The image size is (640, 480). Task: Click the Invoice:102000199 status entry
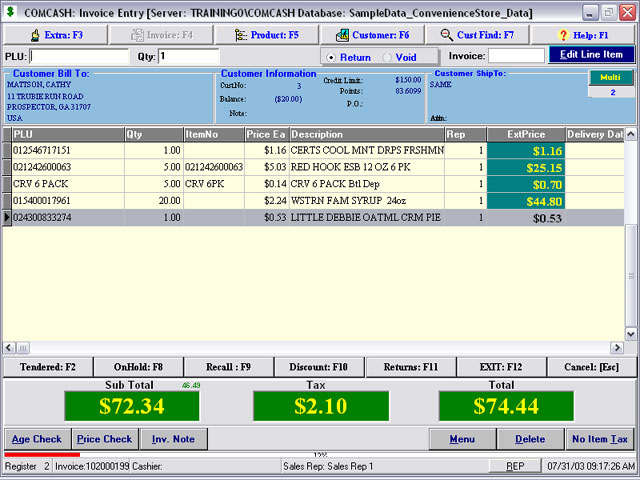coord(92,466)
